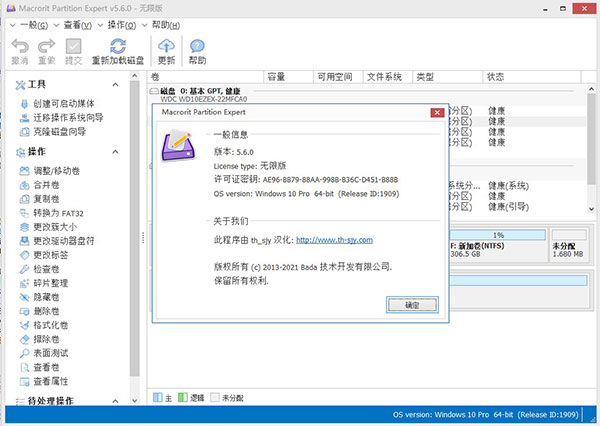The width and height of the screenshot is (600, 426).
Task: Click the 类型 column header
Action: click(448, 77)
